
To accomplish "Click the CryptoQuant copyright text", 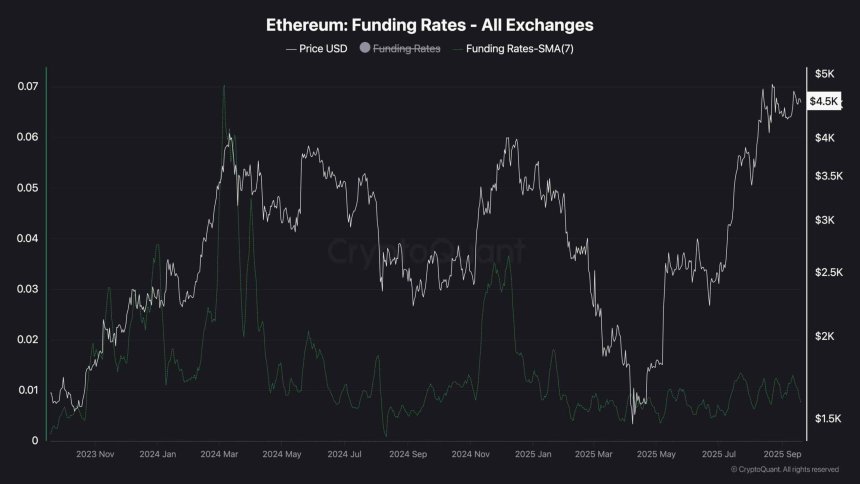I will 783,469.
